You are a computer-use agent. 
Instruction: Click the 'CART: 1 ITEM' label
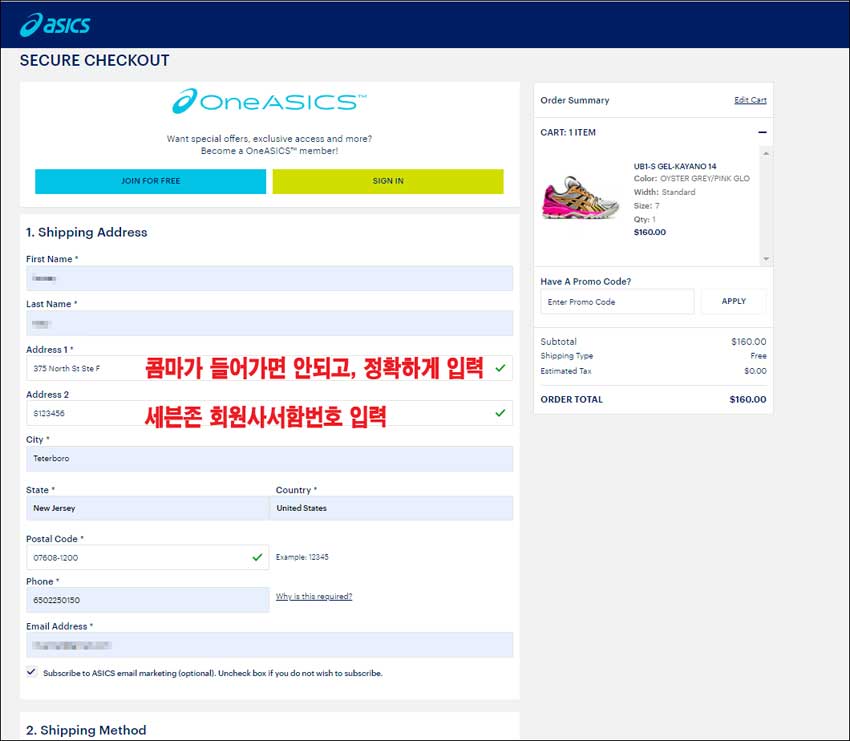click(568, 132)
